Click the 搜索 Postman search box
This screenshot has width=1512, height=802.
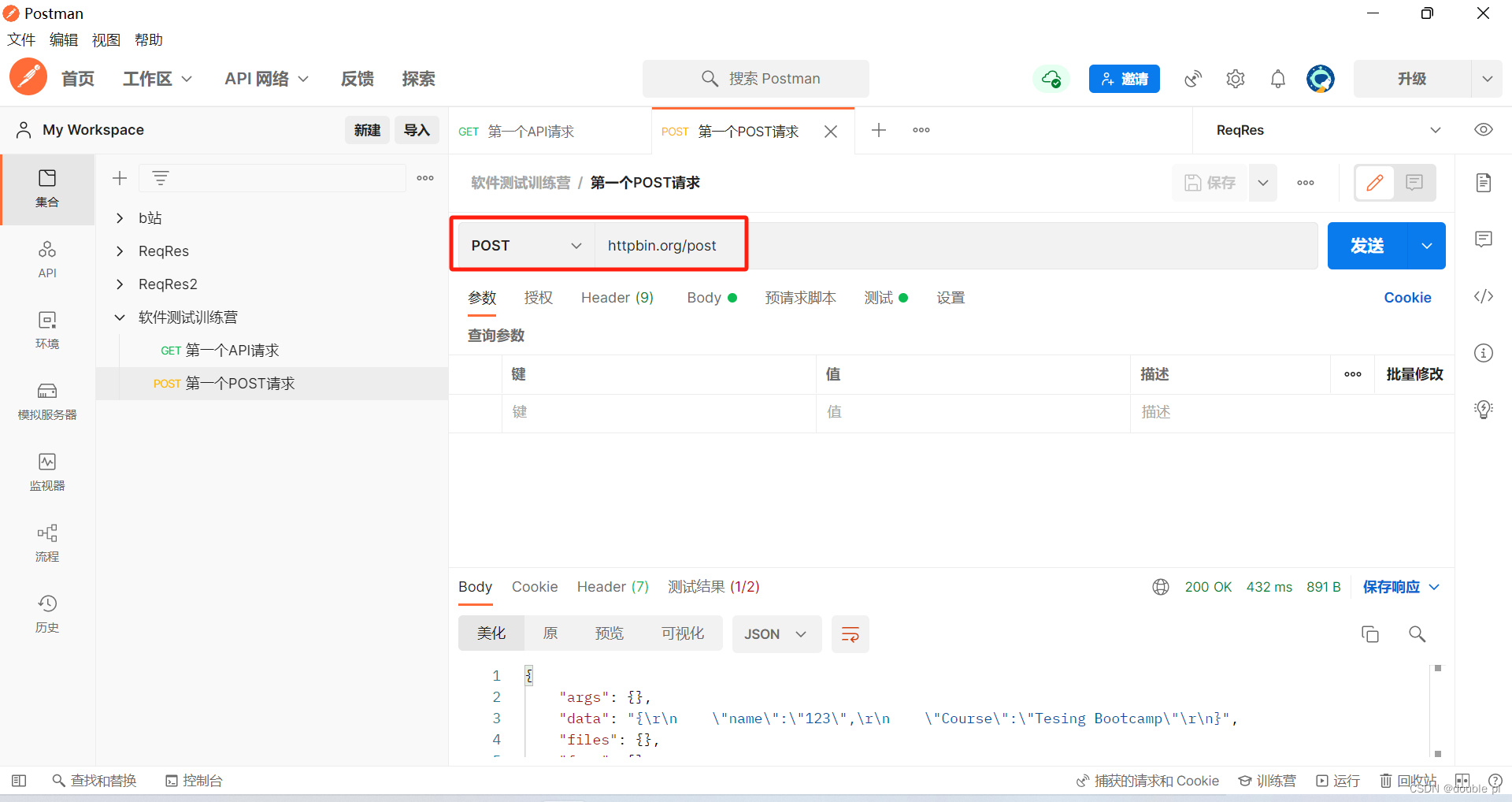click(x=756, y=79)
